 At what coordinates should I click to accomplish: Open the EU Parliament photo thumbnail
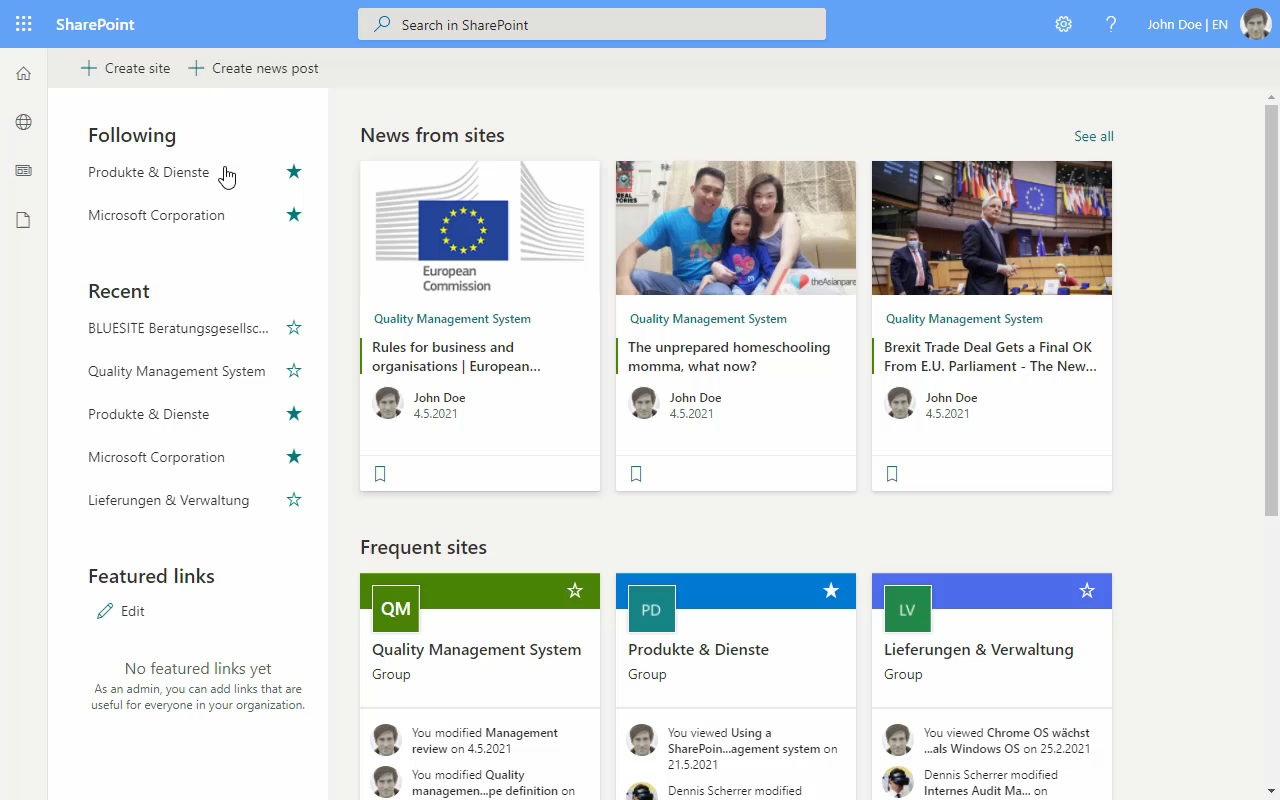(992, 228)
